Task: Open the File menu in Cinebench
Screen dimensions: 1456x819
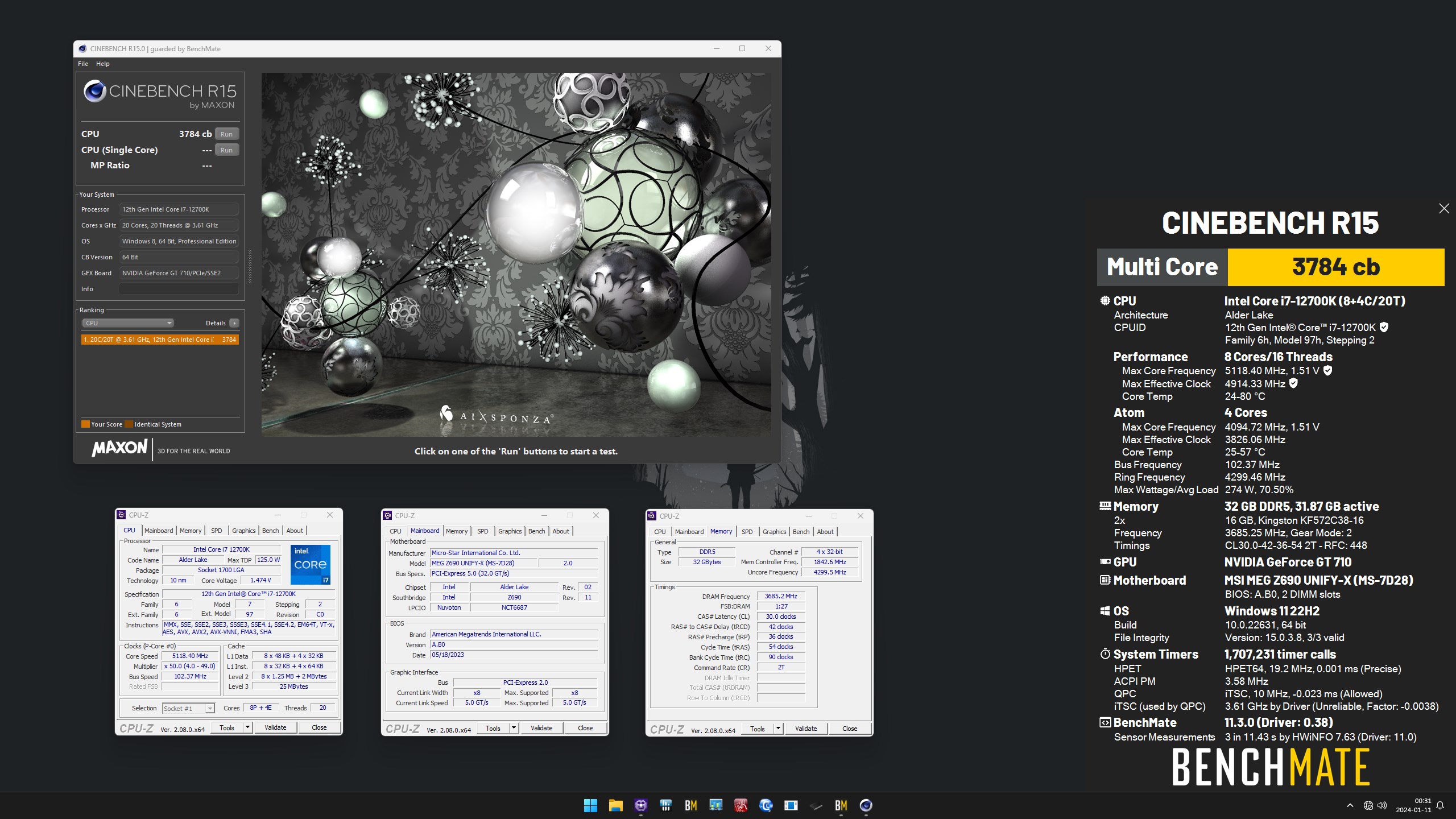Action: coord(83,64)
